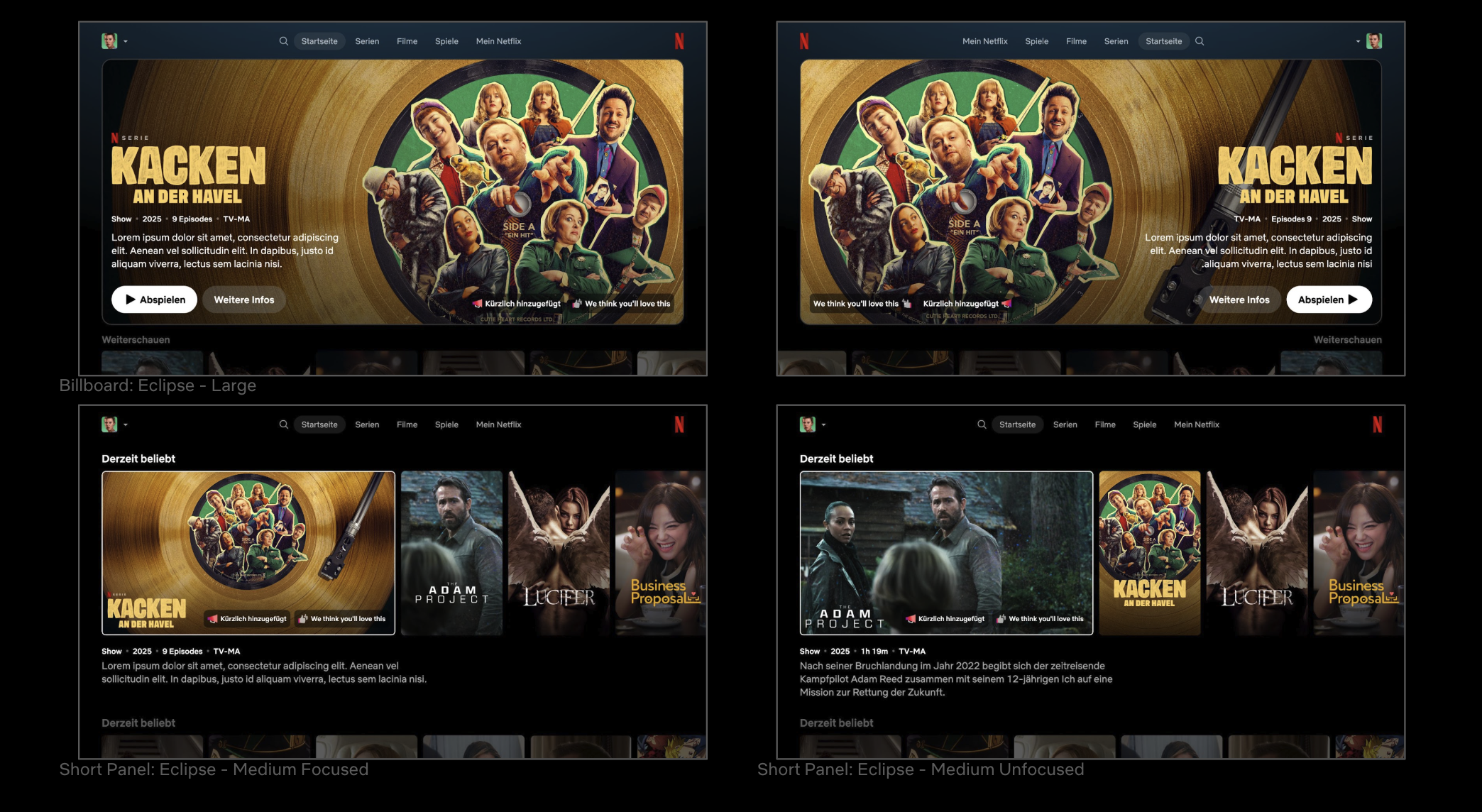Open Spiele in mirrored right-to-left billboard
1482x812 pixels.
[x=1036, y=41]
